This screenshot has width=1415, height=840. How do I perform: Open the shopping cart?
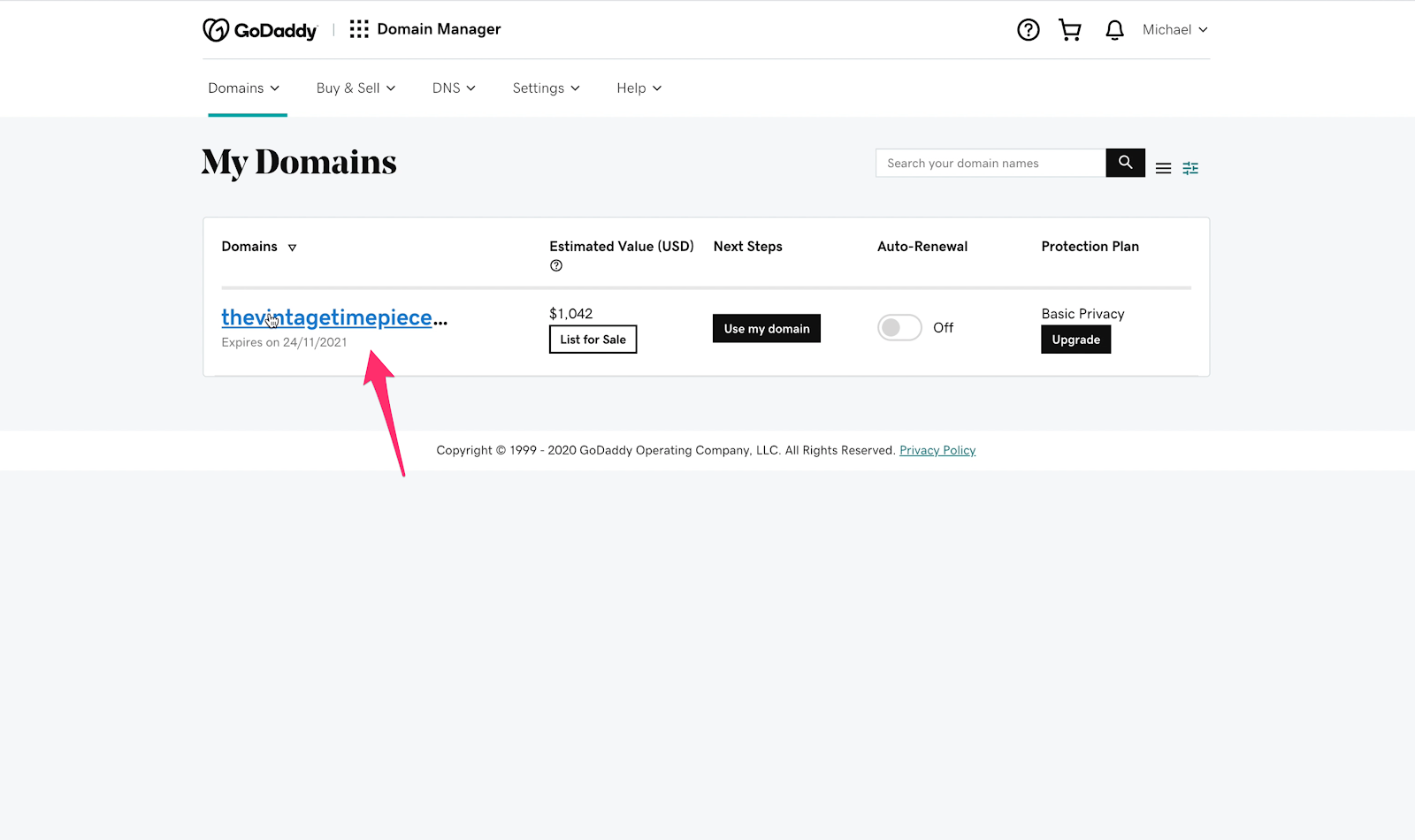pyautogui.click(x=1070, y=30)
